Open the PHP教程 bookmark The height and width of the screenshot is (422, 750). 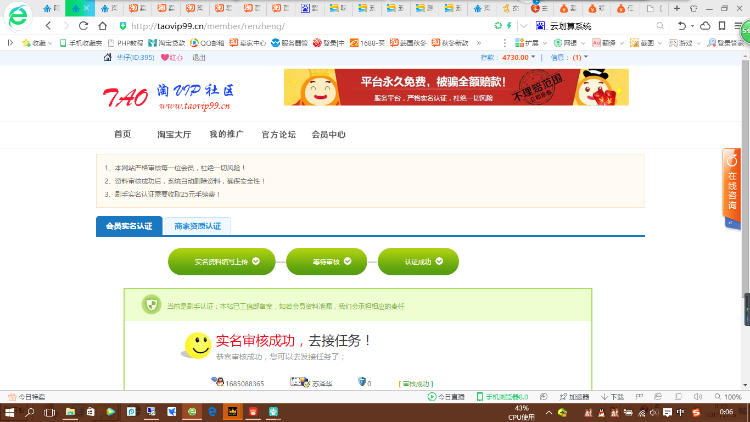coord(125,43)
